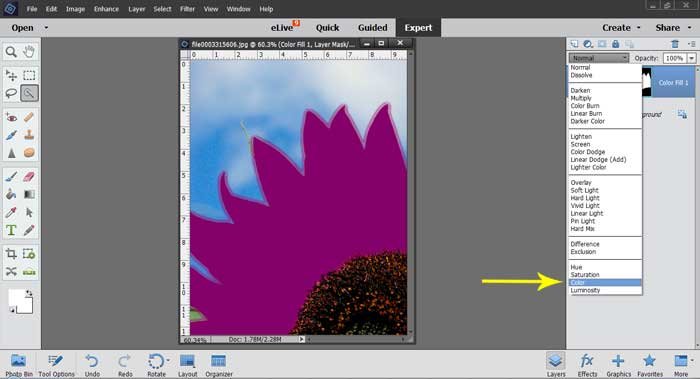The width and height of the screenshot is (700, 379).
Task: Select the Smart Brush tool
Action: [x=11, y=135]
